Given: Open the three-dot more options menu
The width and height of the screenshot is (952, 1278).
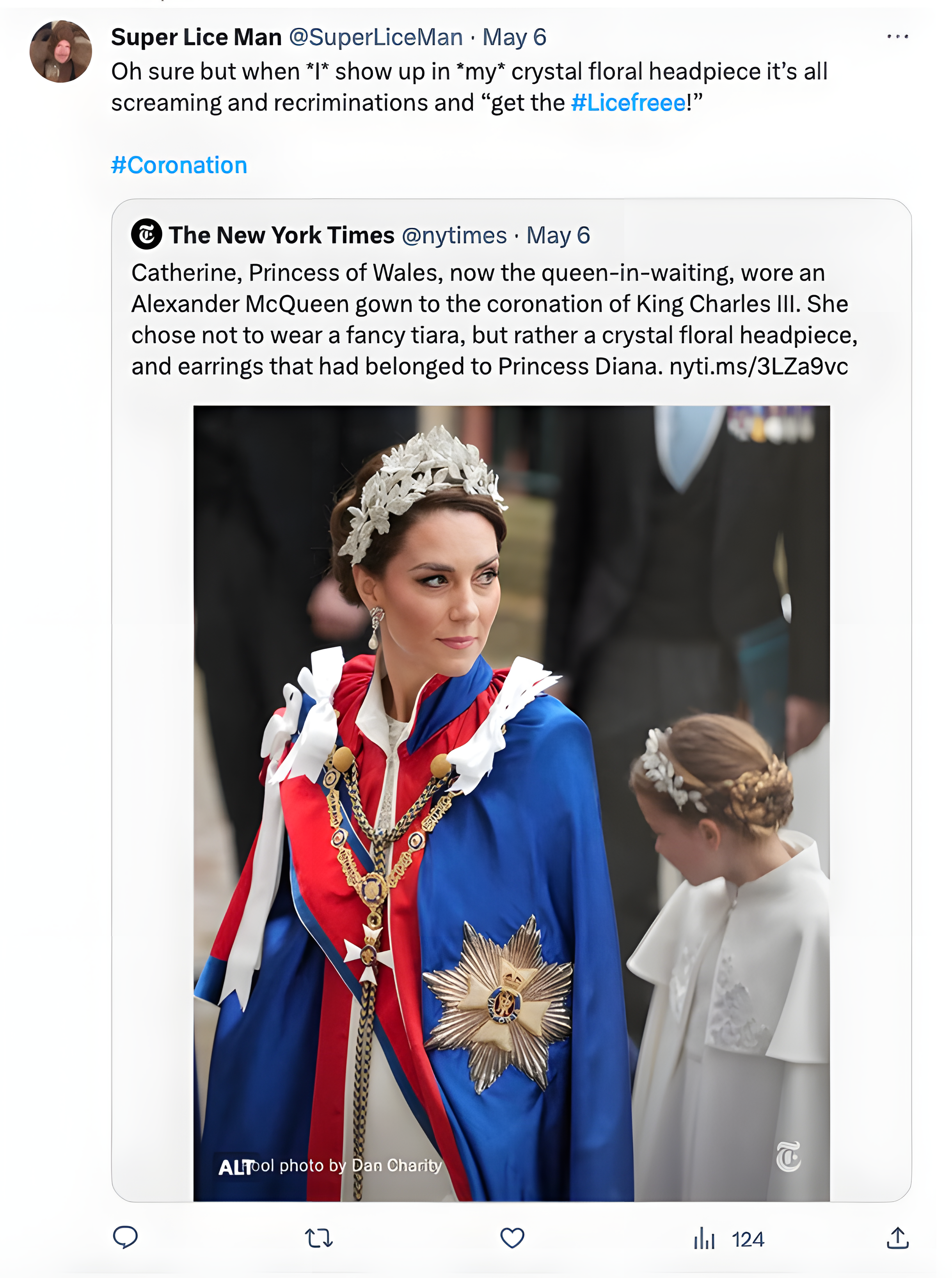Looking at the screenshot, I should point(897,37).
